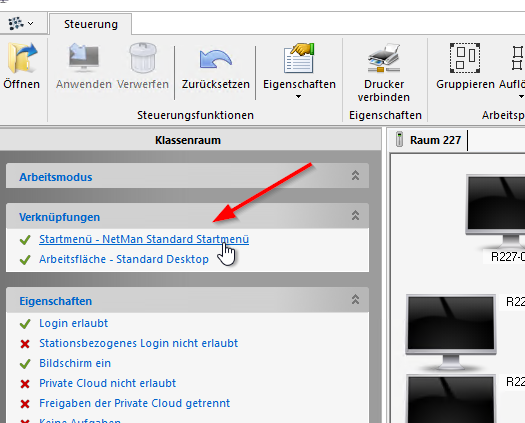Click the Verwerfen trash can icon

[143, 58]
